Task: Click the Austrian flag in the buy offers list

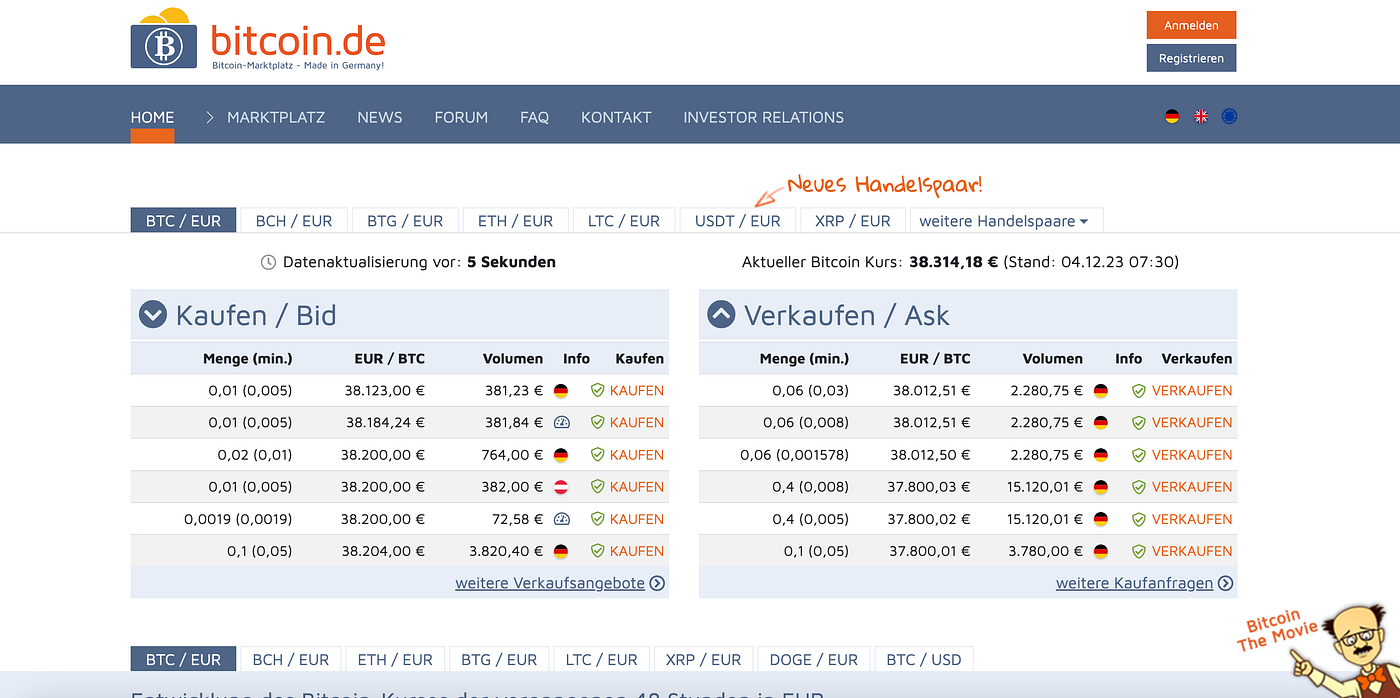Action: click(561, 486)
